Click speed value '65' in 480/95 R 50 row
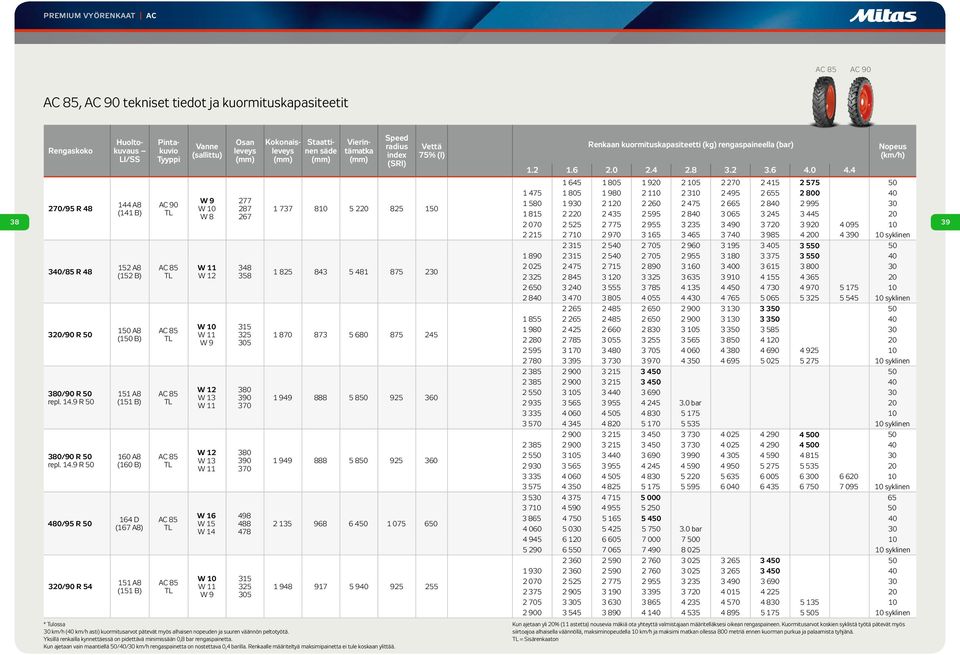 point(893,498)
